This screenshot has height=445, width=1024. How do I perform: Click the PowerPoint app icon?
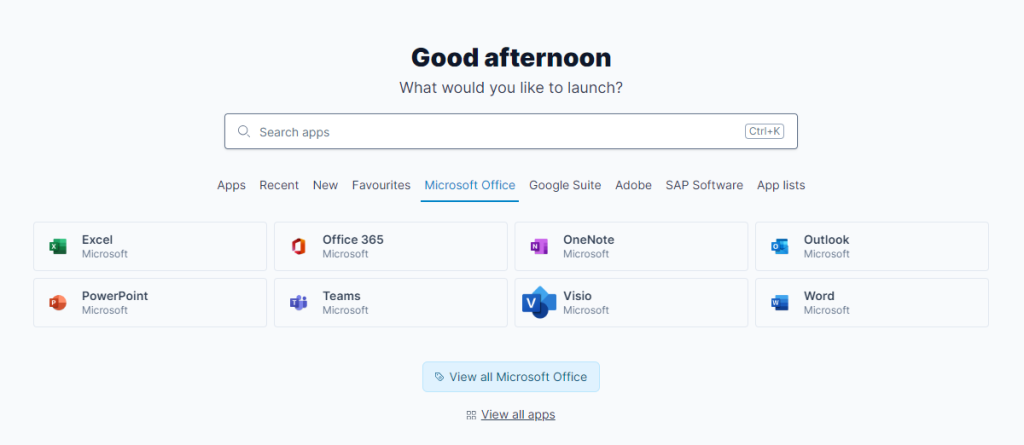58,303
